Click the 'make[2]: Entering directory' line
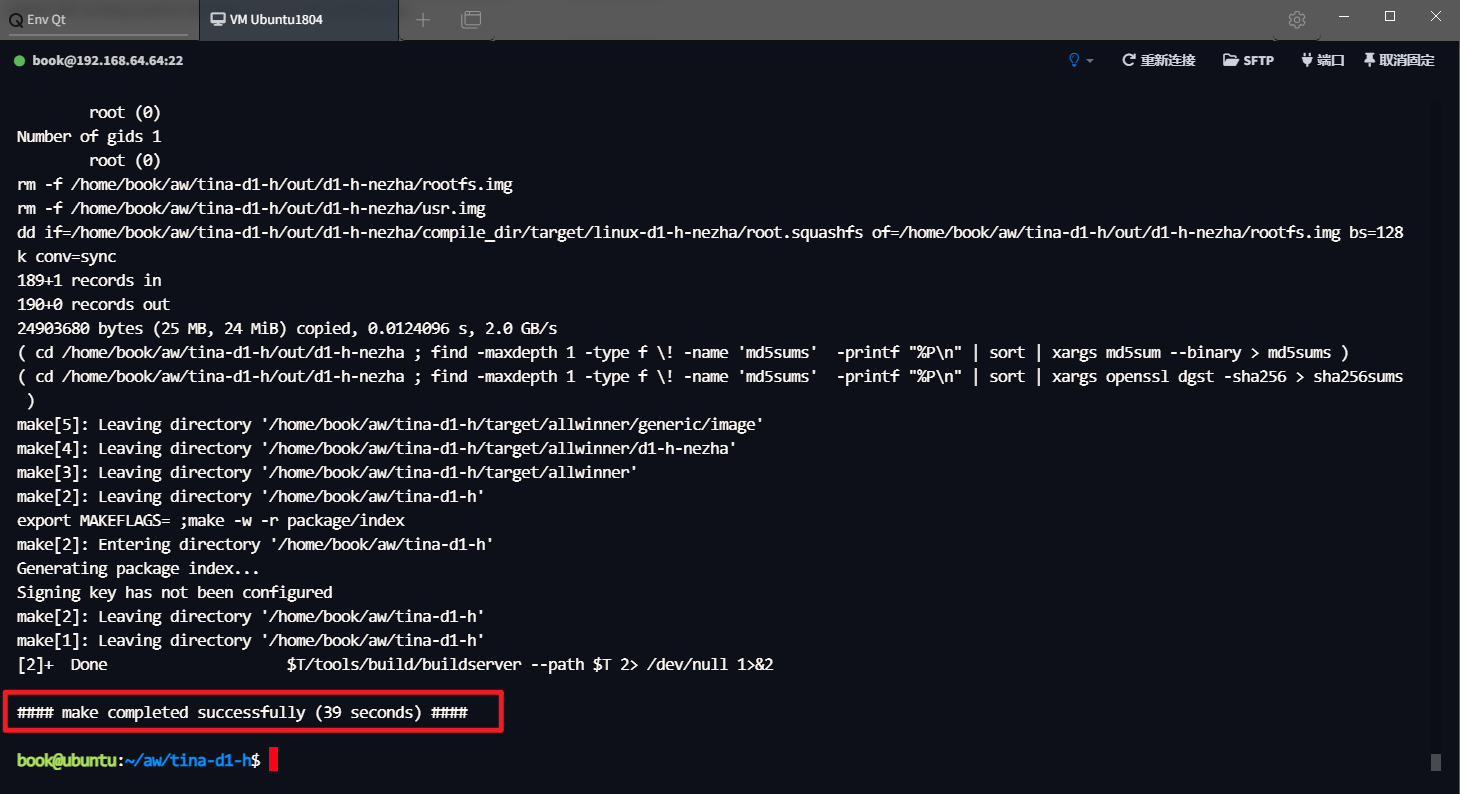The height and width of the screenshot is (794, 1460). pyautogui.click(x=255, y=545)
